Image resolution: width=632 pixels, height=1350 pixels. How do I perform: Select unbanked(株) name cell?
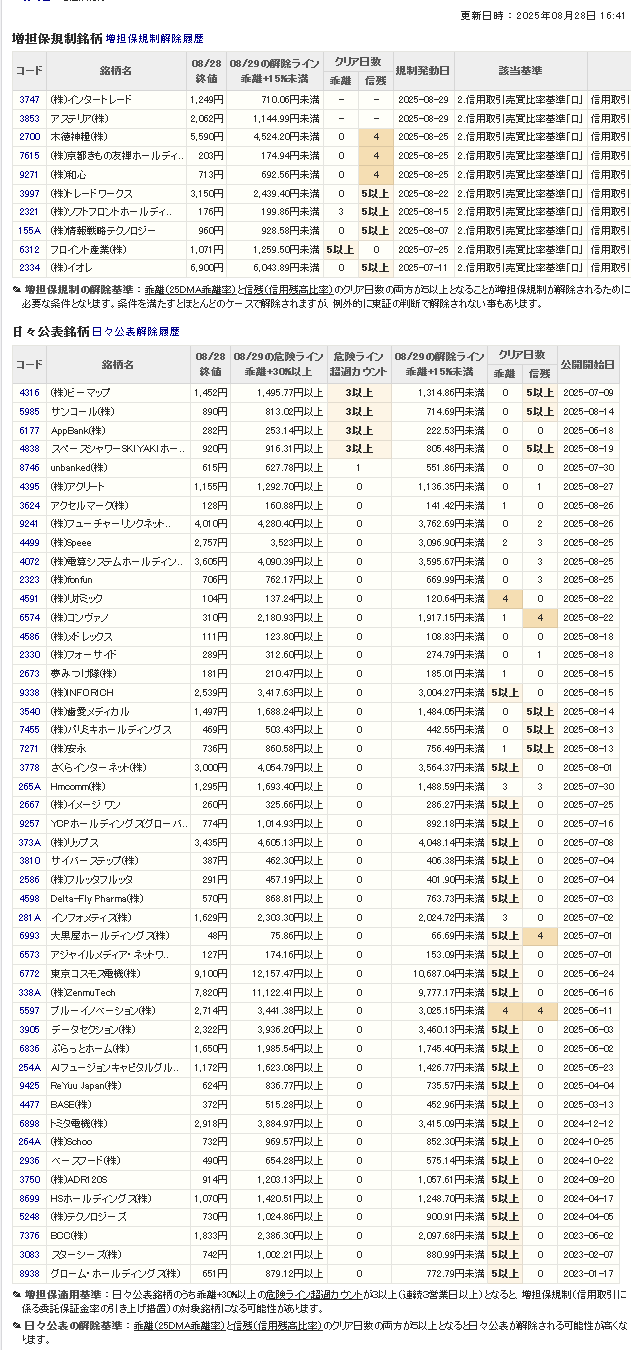tap(117, 468)
